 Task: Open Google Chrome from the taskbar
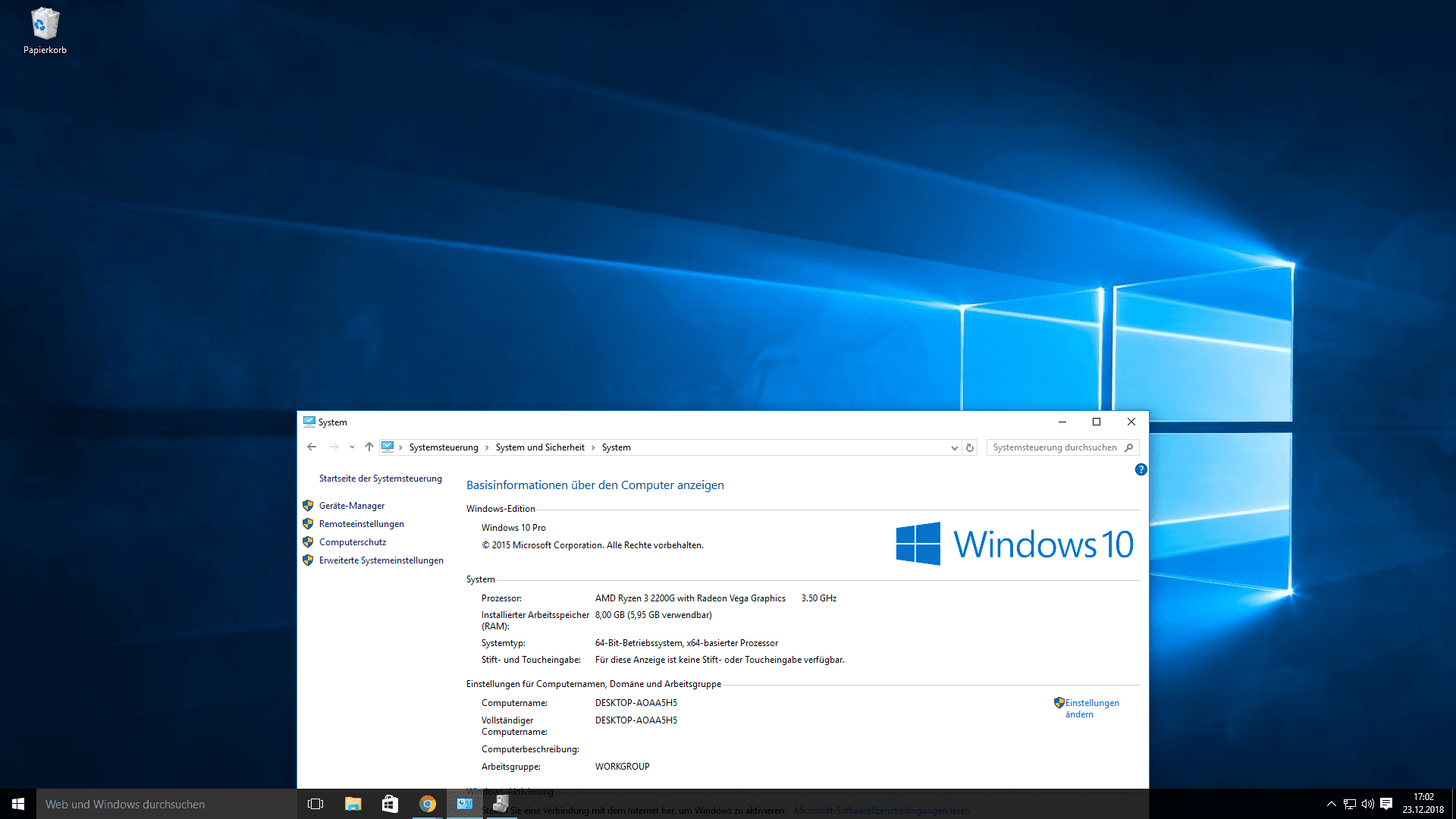(x=428, y=804)
